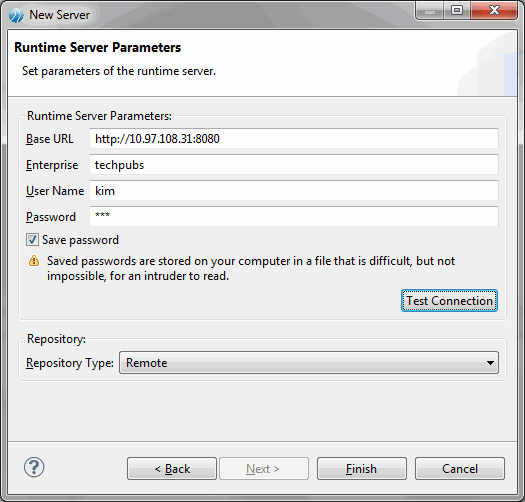The height and width of the screenshot is (502, 525).
Task: Maximize the New Server dialog window
Action: tap(457, 11)
